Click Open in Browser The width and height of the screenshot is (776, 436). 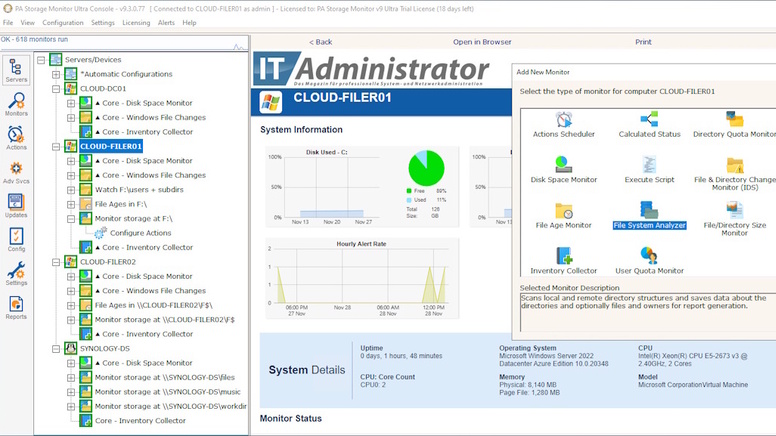point(481,42)
